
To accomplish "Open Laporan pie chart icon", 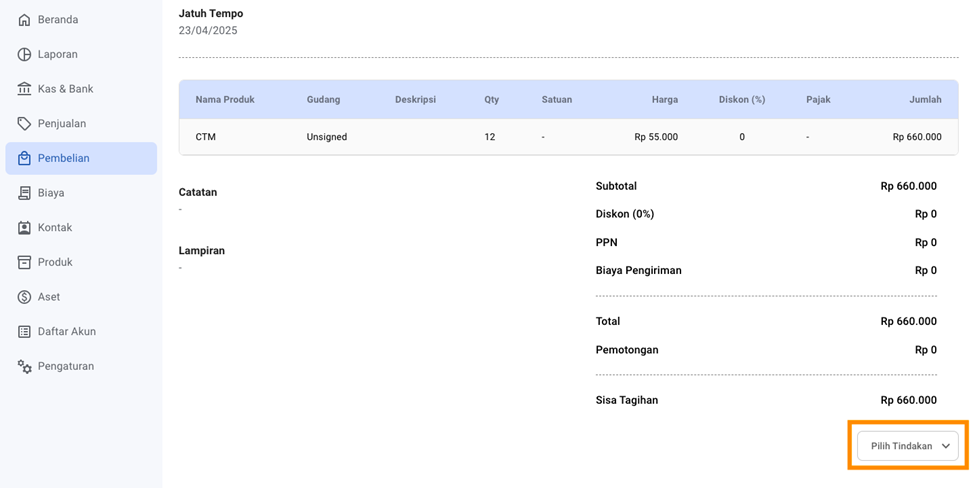I will [25, 54].
